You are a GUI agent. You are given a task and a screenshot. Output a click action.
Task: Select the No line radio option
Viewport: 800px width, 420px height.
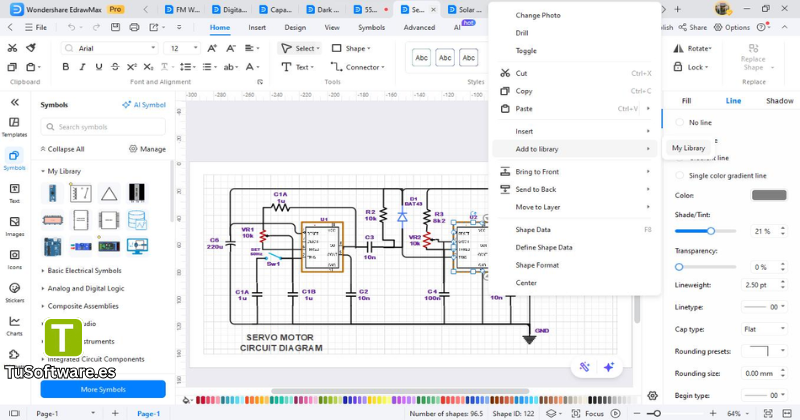coord(679,122)
